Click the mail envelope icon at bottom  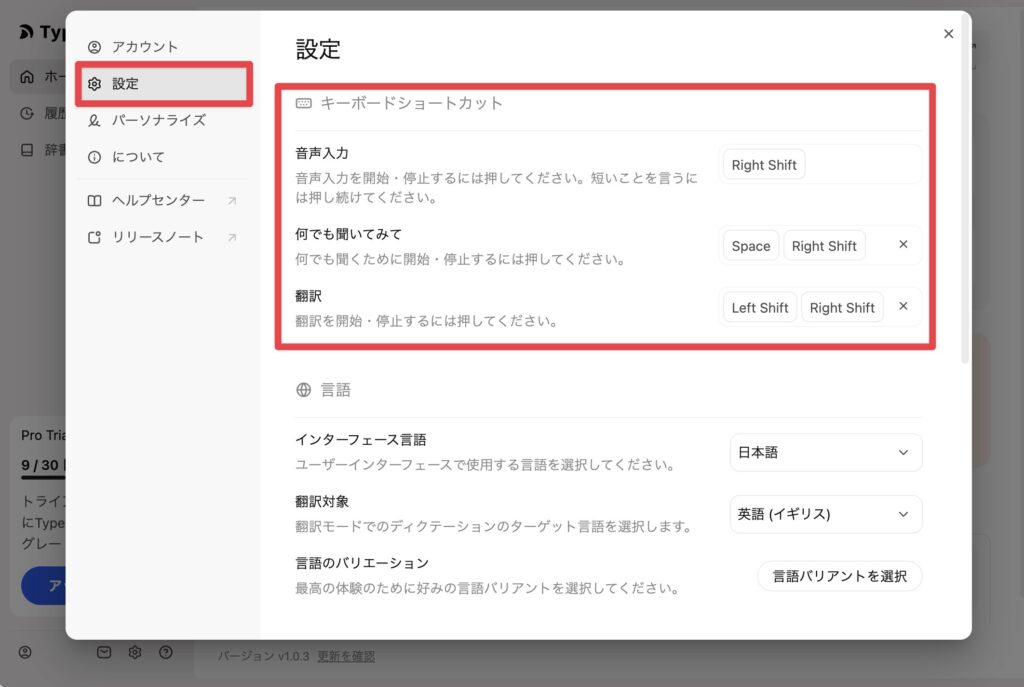[x=104, y=653]
